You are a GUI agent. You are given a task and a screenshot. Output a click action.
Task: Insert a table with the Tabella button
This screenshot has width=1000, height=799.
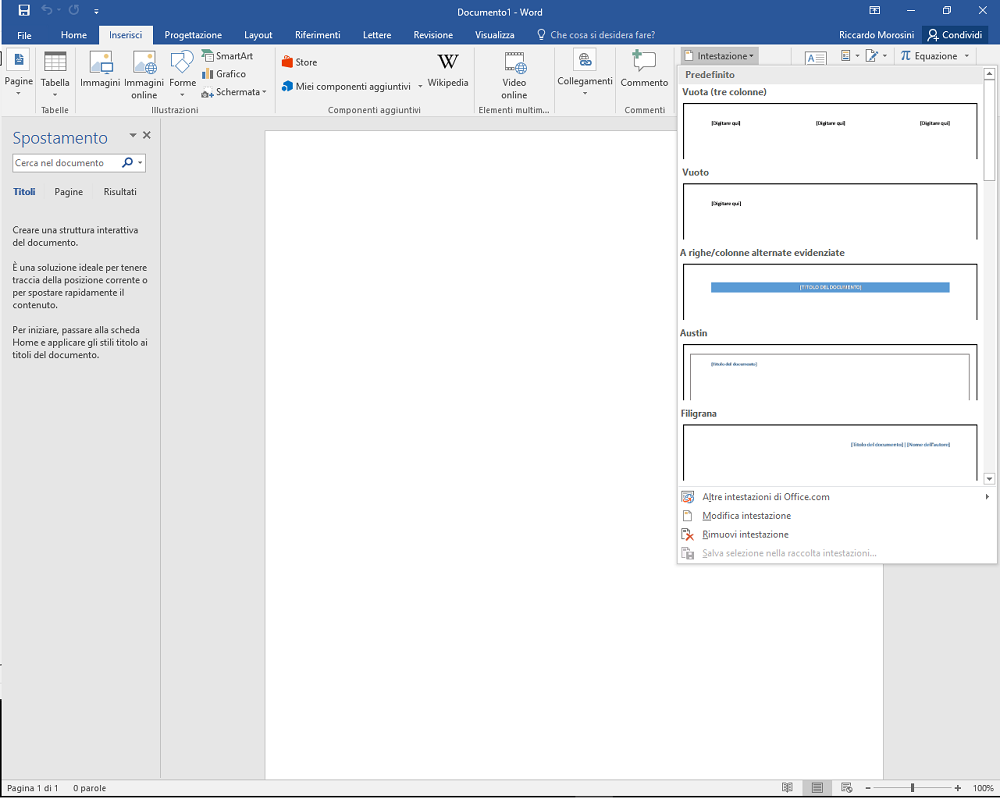click(x=55, y=73)
